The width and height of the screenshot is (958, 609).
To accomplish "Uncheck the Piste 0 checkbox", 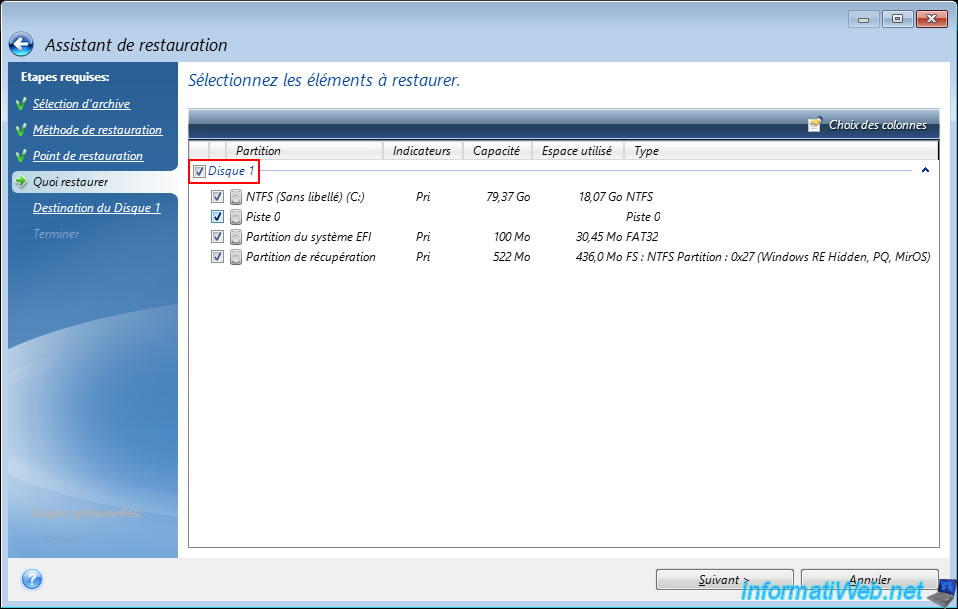I will (218, 217).
